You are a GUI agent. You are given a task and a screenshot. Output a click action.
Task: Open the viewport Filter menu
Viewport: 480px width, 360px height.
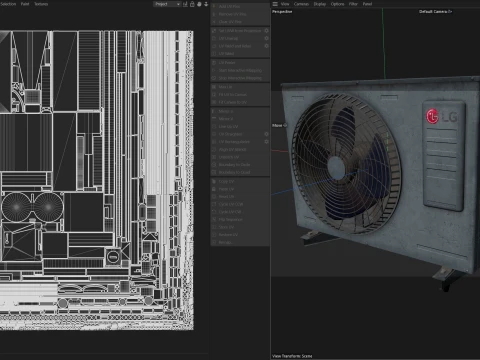pos(353,4)
